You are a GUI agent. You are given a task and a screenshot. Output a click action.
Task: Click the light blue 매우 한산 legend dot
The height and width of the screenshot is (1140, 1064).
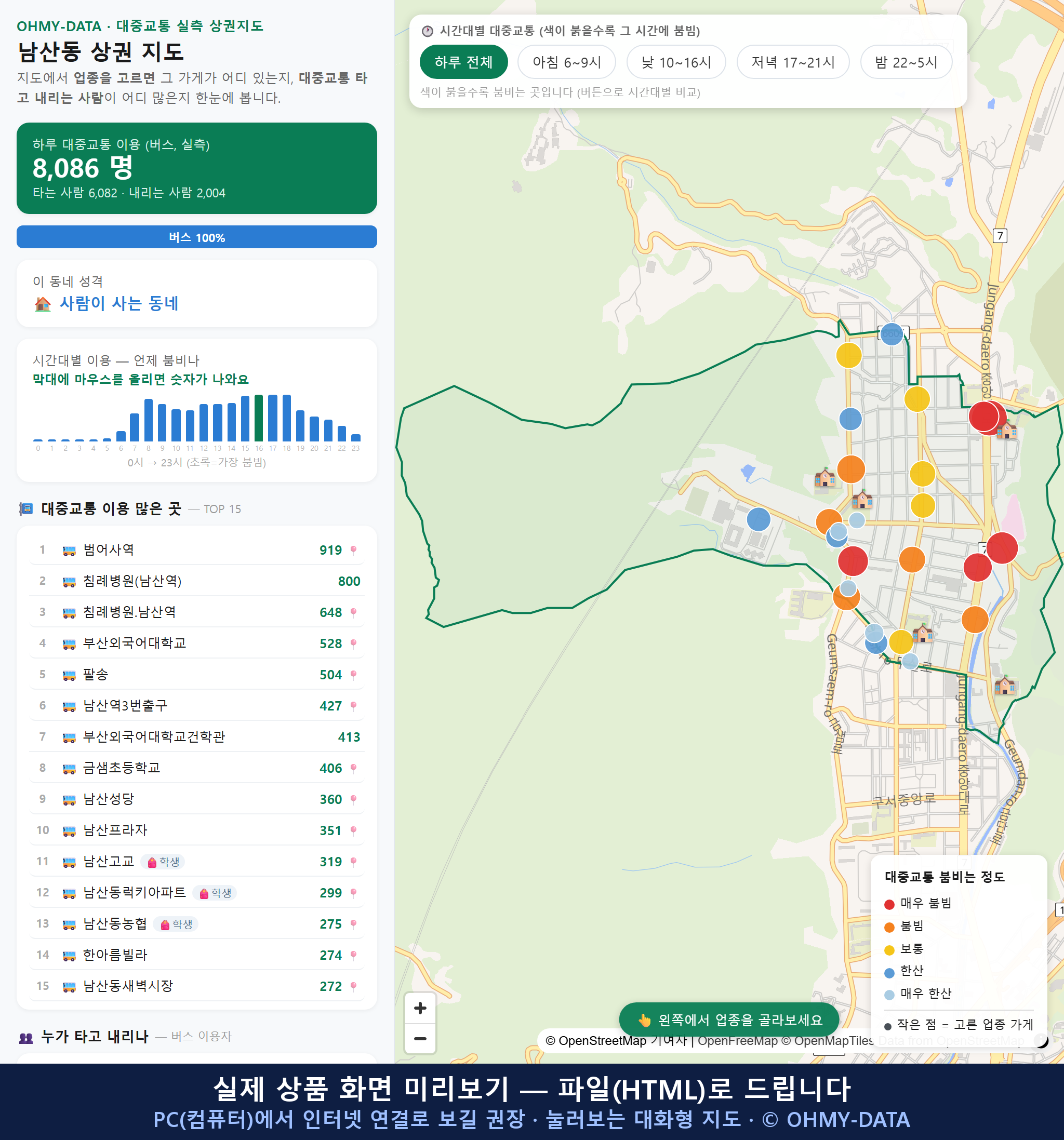[x=889, y=995]
